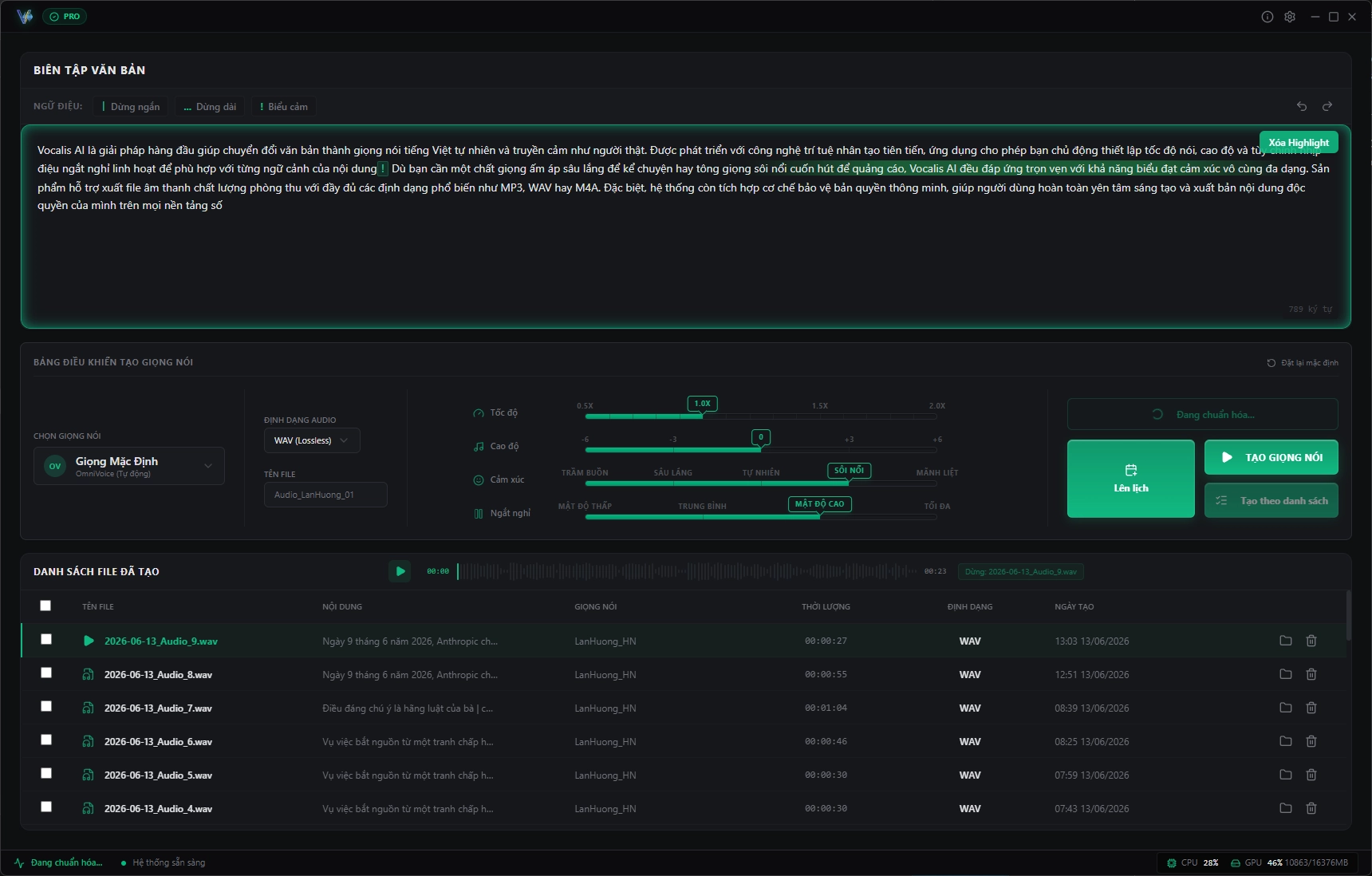Click the GPU usage status indicator
The height and width of the screenshot is (876, 1372).
click(1289, 863)
